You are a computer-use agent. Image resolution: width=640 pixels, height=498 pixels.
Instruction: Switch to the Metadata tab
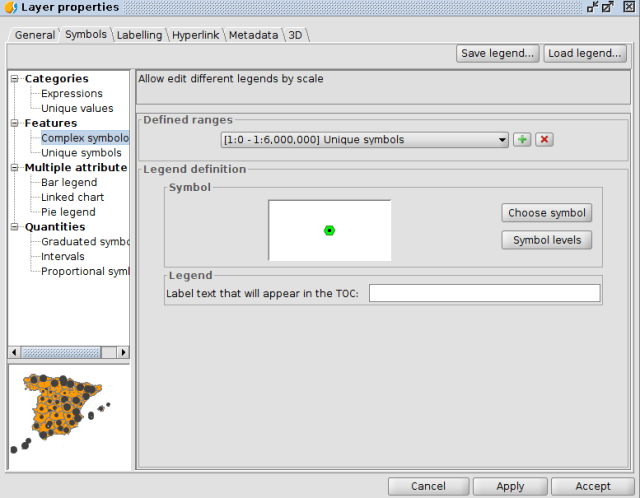point(253,35)
